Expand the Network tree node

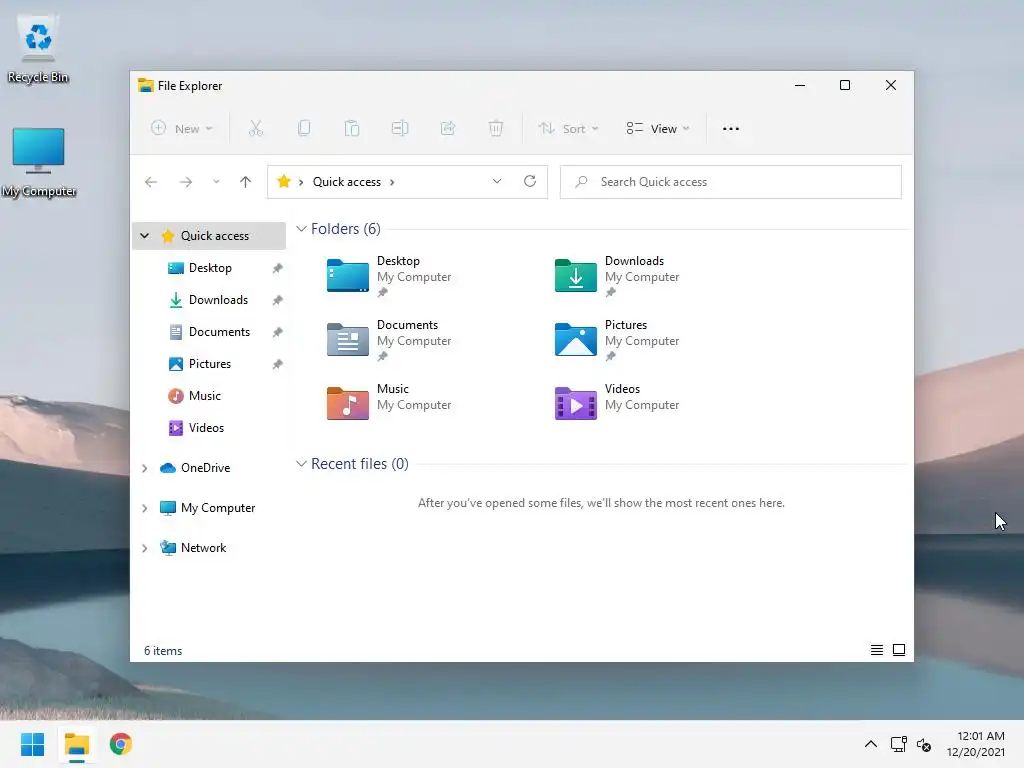coord(144,549)
